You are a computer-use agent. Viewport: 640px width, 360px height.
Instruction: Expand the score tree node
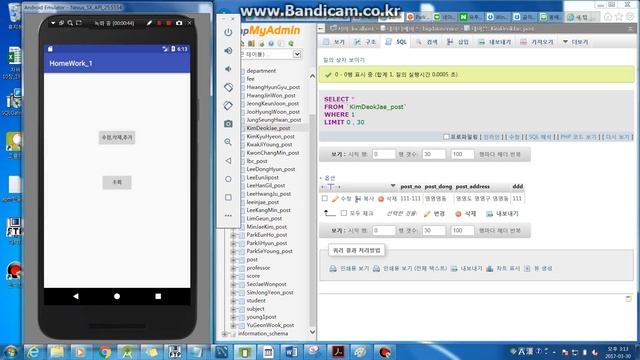(x=233, y=276)
